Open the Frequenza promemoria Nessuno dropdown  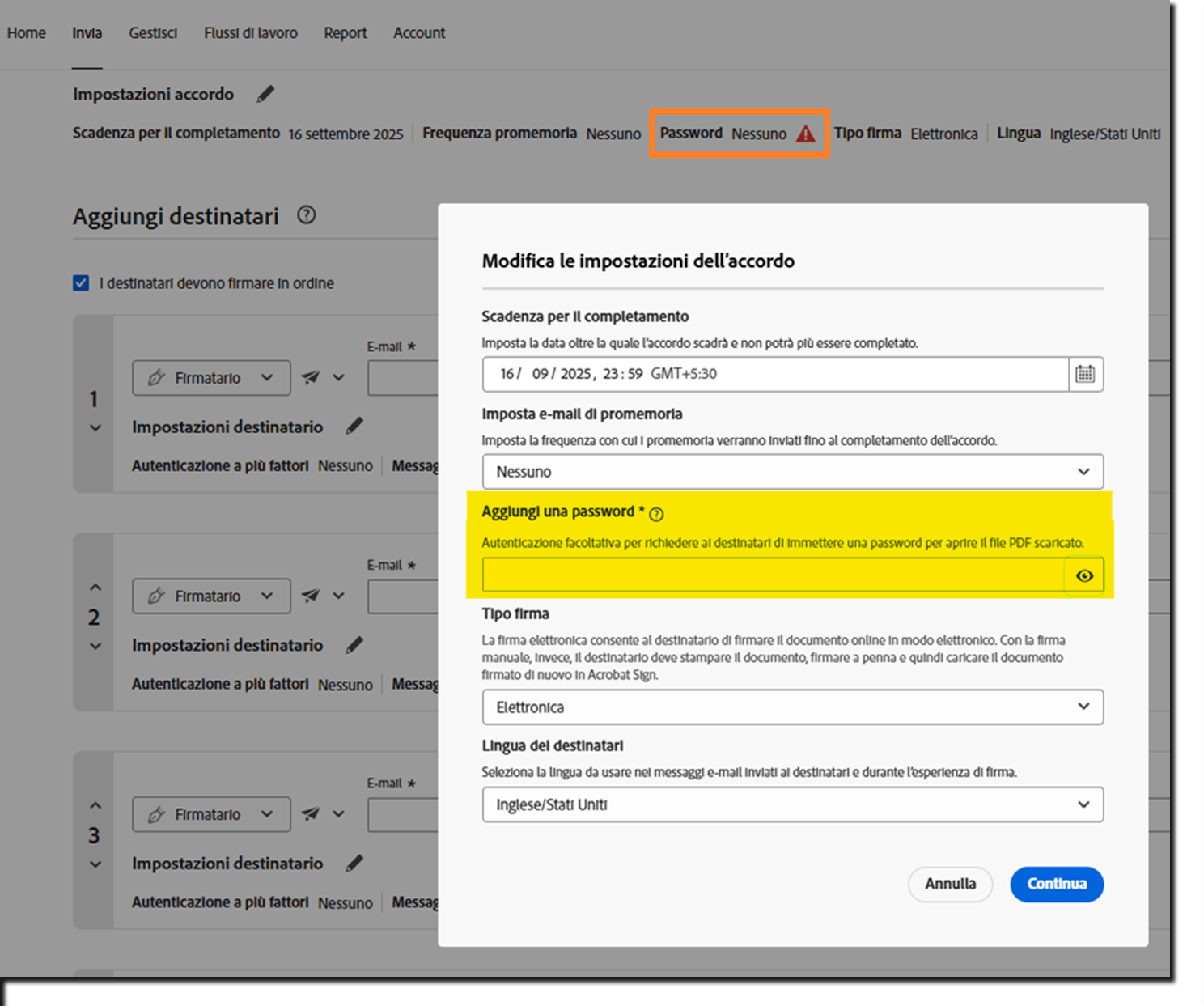[791, 471]
